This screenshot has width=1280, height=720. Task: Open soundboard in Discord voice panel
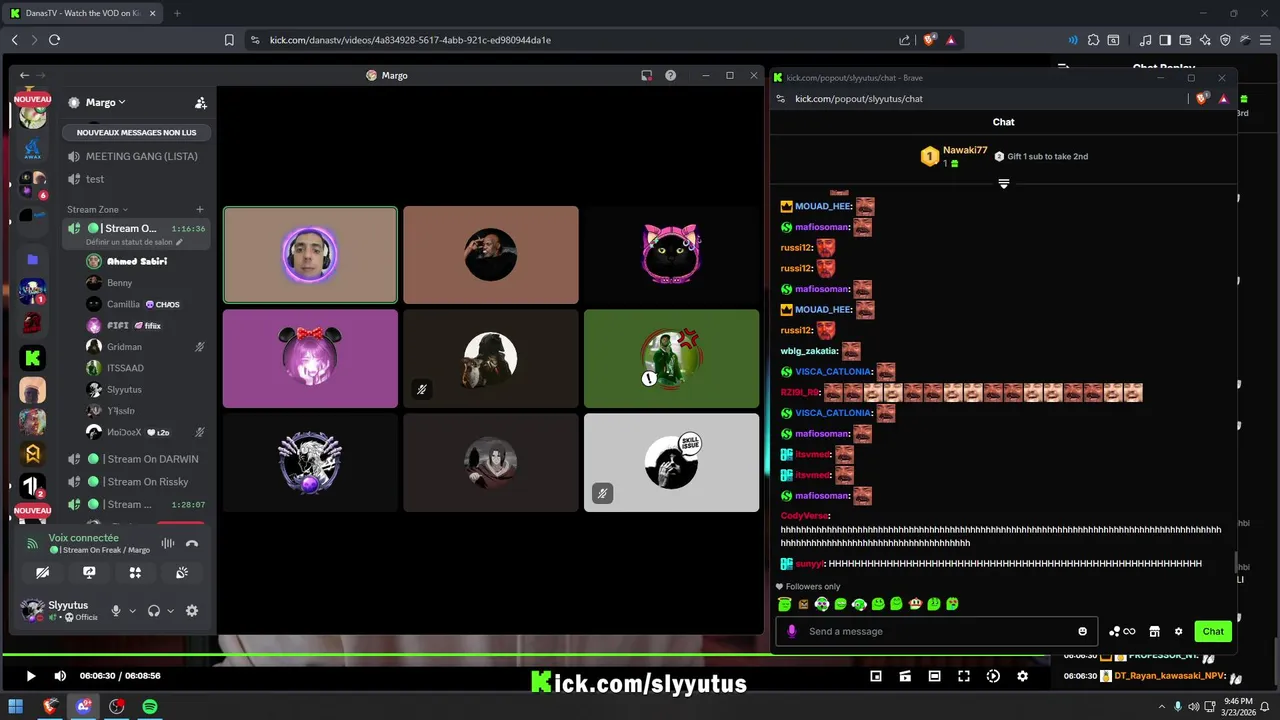click(x=182, y=573)
